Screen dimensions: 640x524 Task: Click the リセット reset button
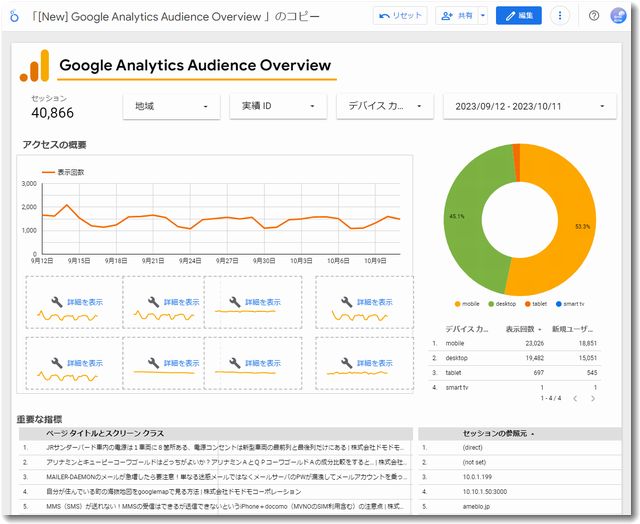click(x=400, y=16)
